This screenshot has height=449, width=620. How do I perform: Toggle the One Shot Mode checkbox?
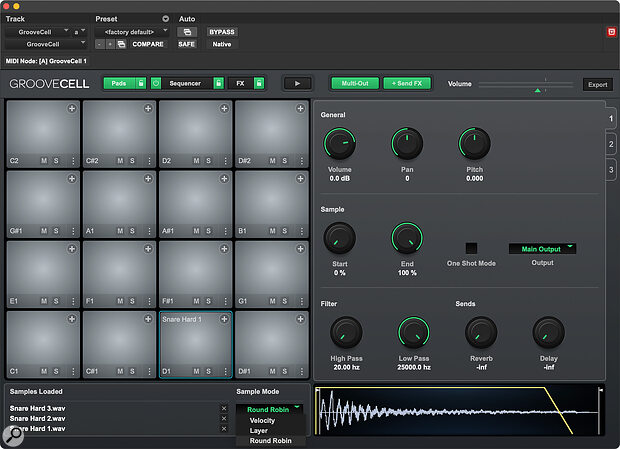(471, 248)
